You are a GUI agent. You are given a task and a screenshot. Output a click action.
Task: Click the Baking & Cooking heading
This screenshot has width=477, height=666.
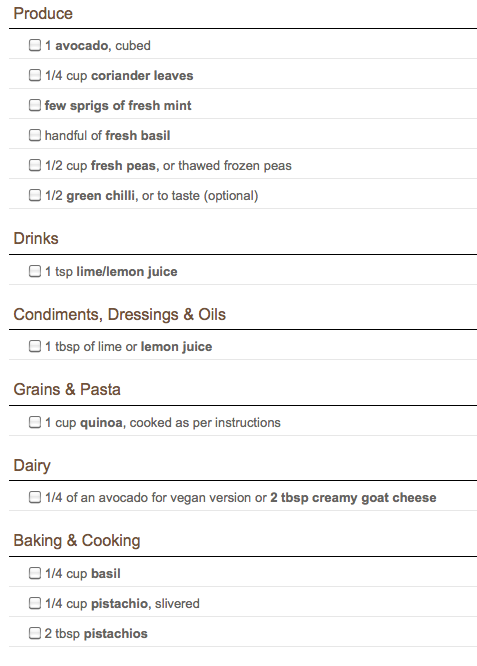click(x=76, y=541)
